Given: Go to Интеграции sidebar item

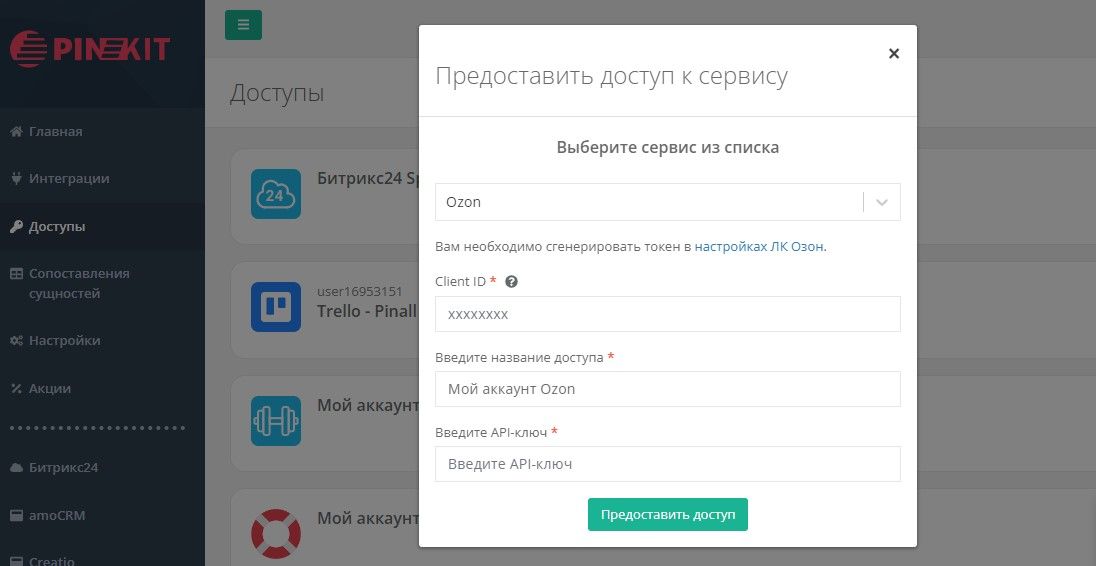Looking at the screenshot, I should [x=68, y=179].
